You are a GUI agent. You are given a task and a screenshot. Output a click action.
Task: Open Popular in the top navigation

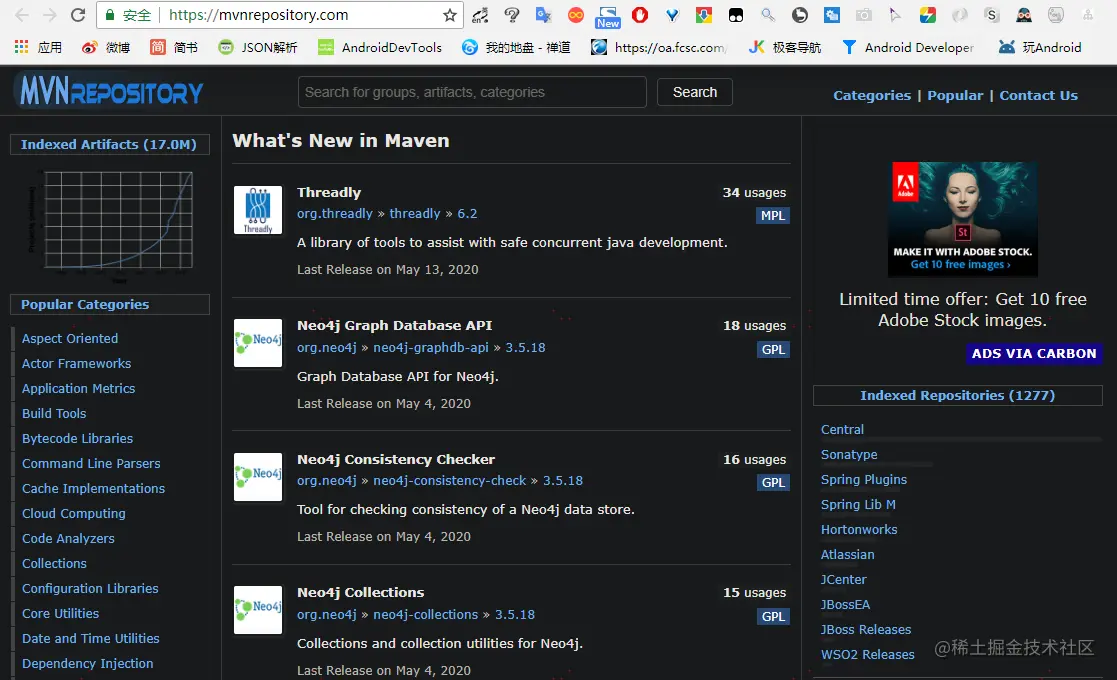tap(955, 95)
